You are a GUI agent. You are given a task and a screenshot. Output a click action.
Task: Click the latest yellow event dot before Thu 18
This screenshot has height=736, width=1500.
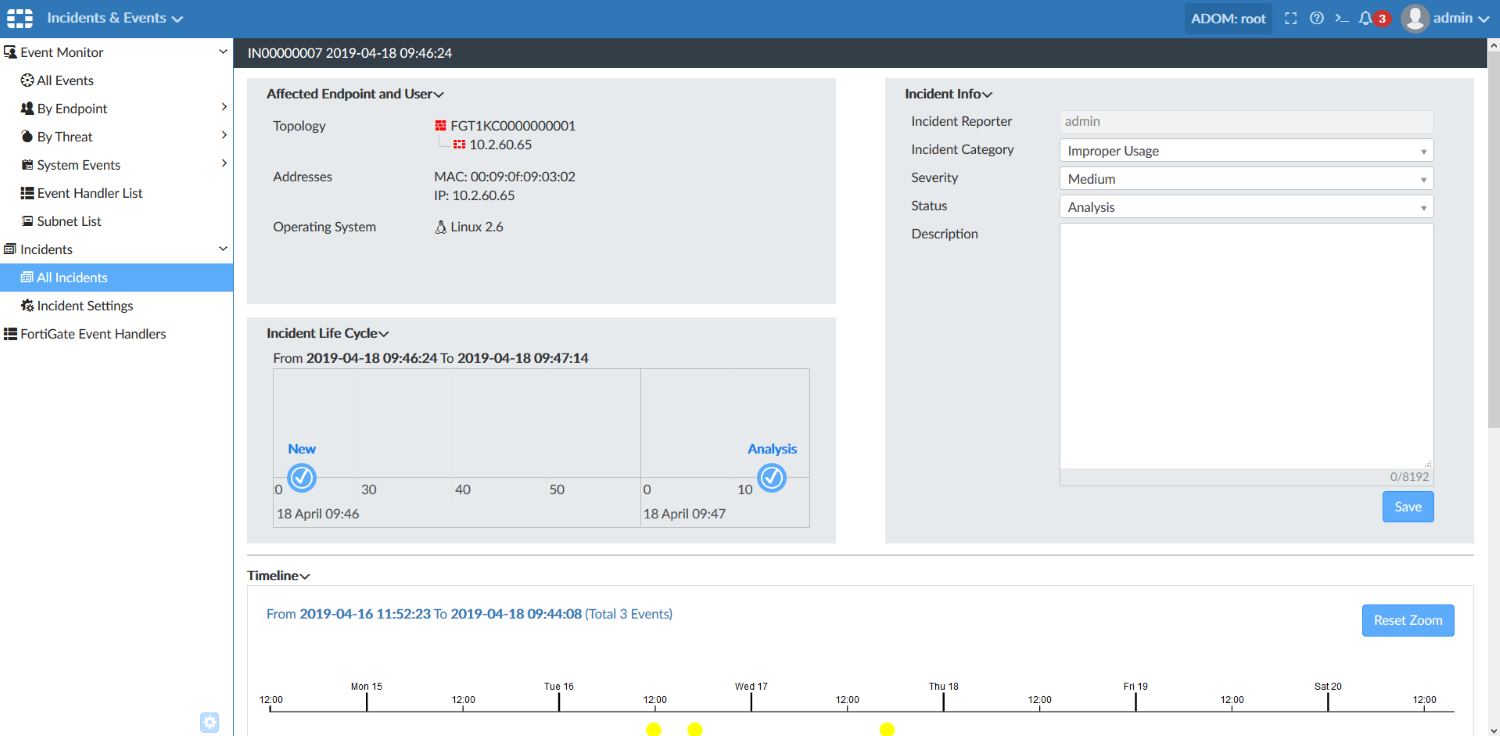[887, 729]
